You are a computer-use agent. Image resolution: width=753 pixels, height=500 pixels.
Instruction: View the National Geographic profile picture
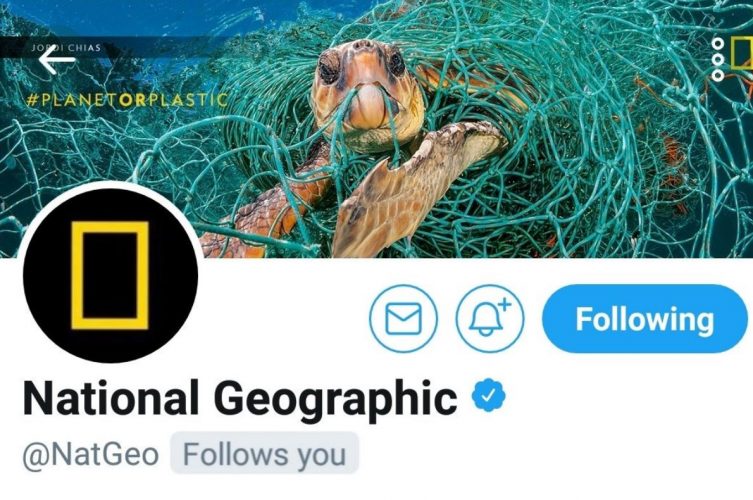[110, 275]
